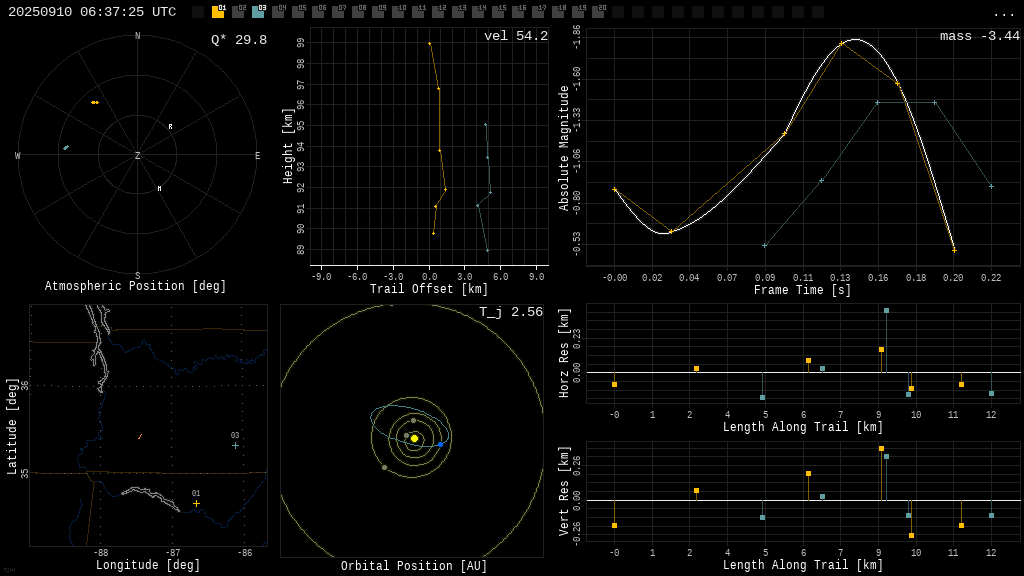Click the orange station 01 cross on map
This screenshot has width=1024, height=576.
pyautogui.click(x=196, y=504)
